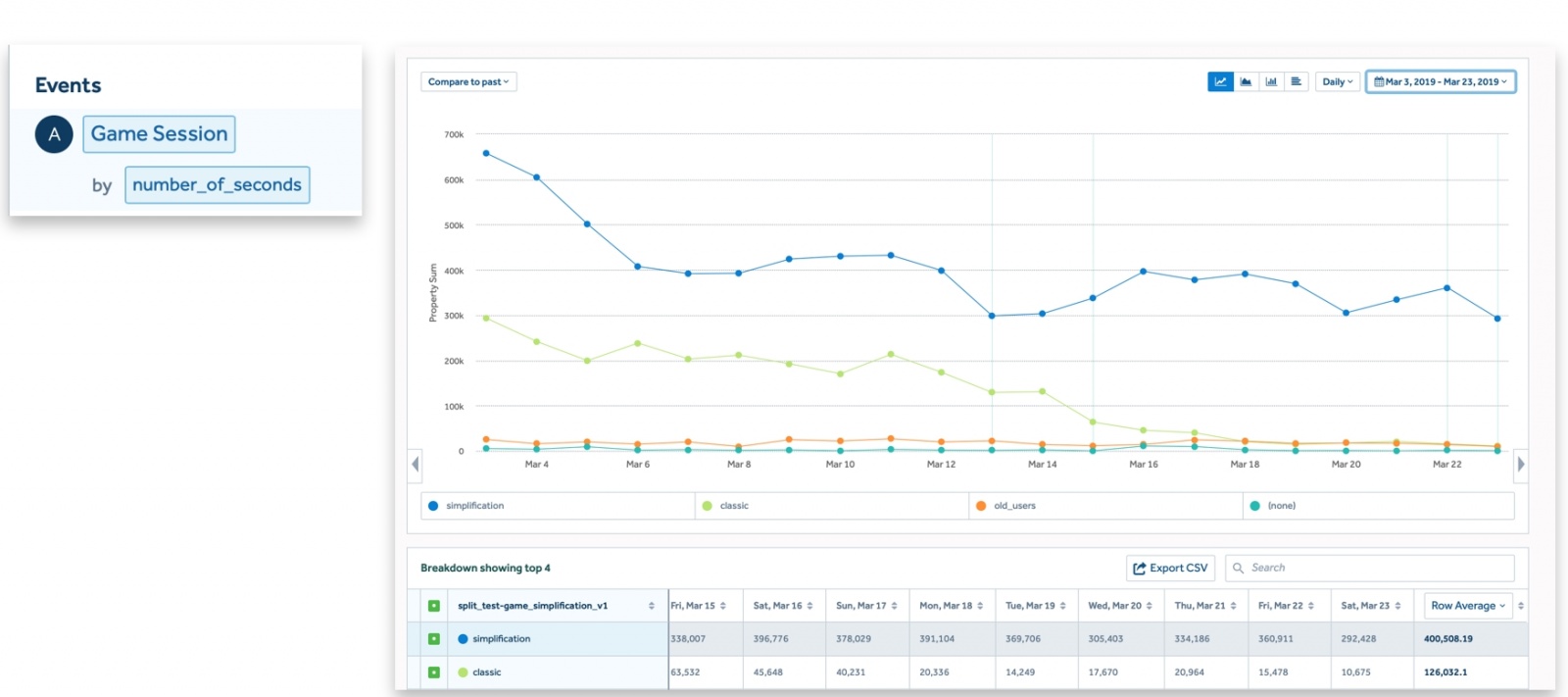Image resolution: width=1568 pixels, height=697 pixels.
Task: Select the Game Session event
Action: 159,134
